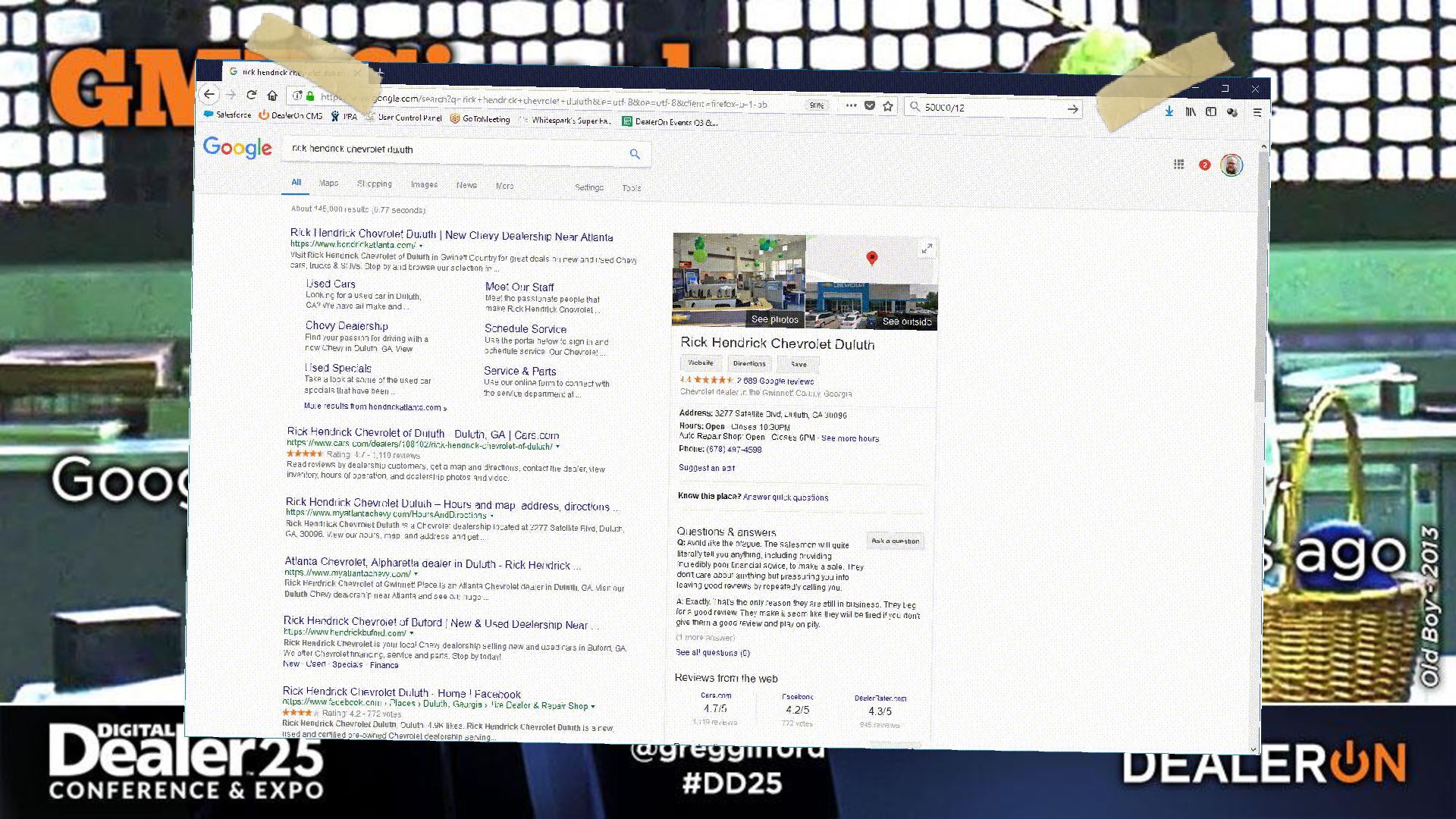Click the Google logo
1456x819 pixels.
coord(237,147)
